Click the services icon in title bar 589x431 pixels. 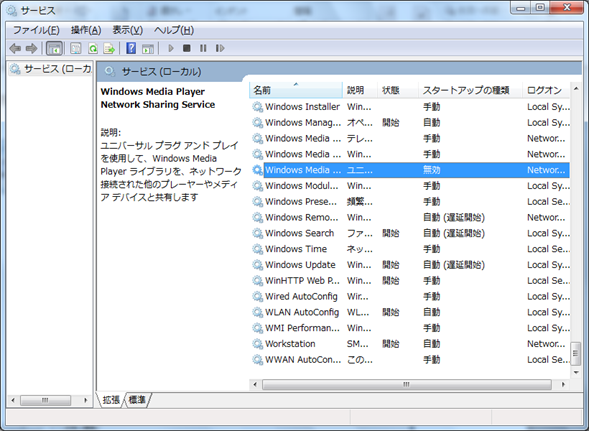(x=12, y=11)
